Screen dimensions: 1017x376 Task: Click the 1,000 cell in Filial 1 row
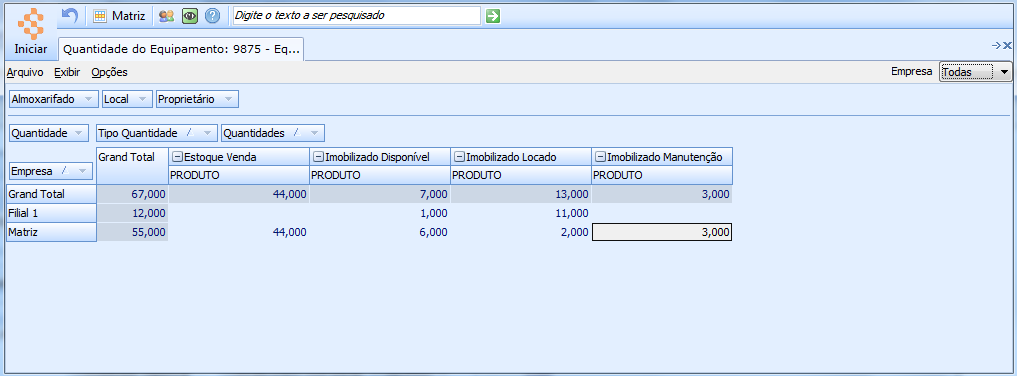point(380,213)
